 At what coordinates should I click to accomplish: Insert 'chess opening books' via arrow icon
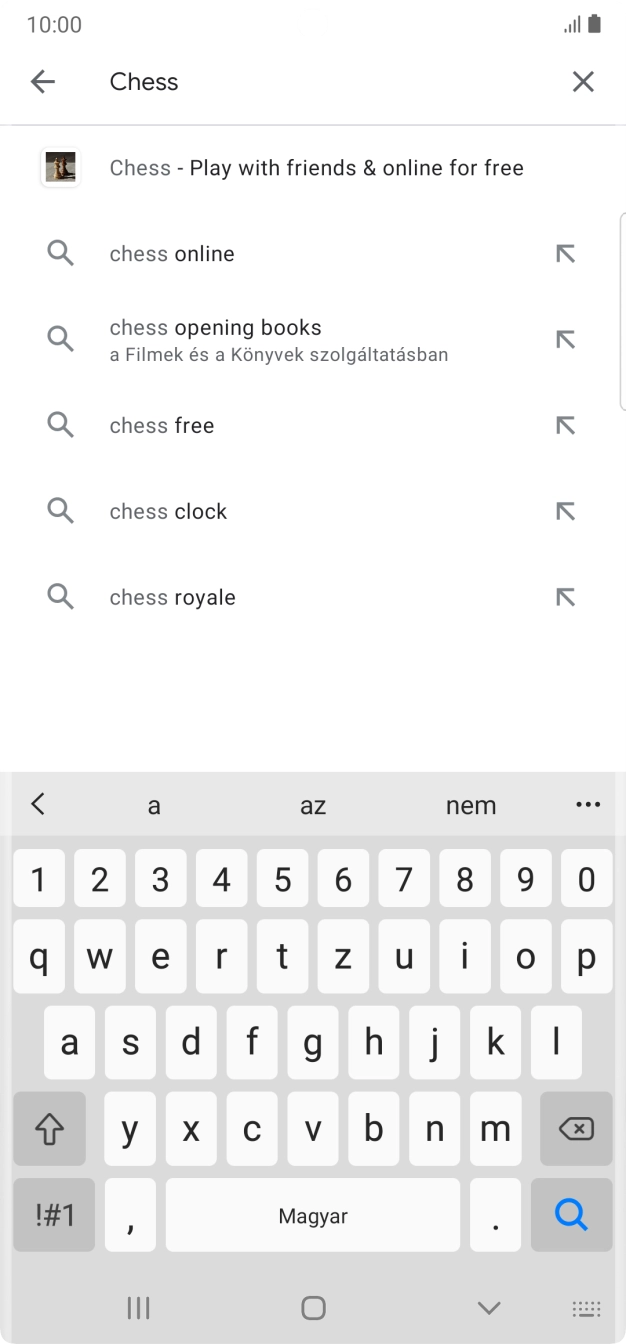[x=565, y=340]
